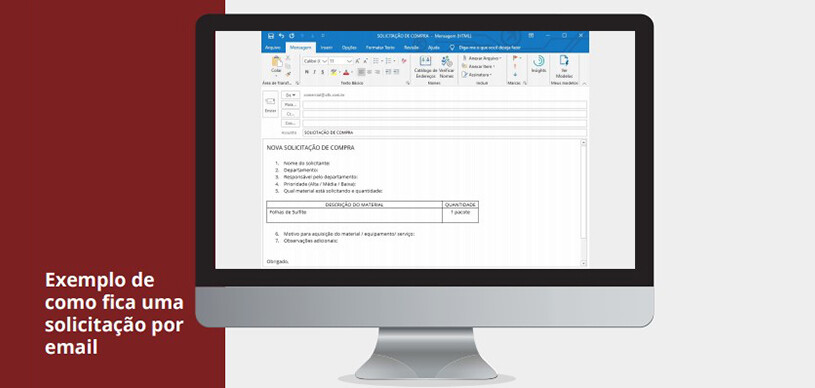Switch to the Inserir tab

326,47
